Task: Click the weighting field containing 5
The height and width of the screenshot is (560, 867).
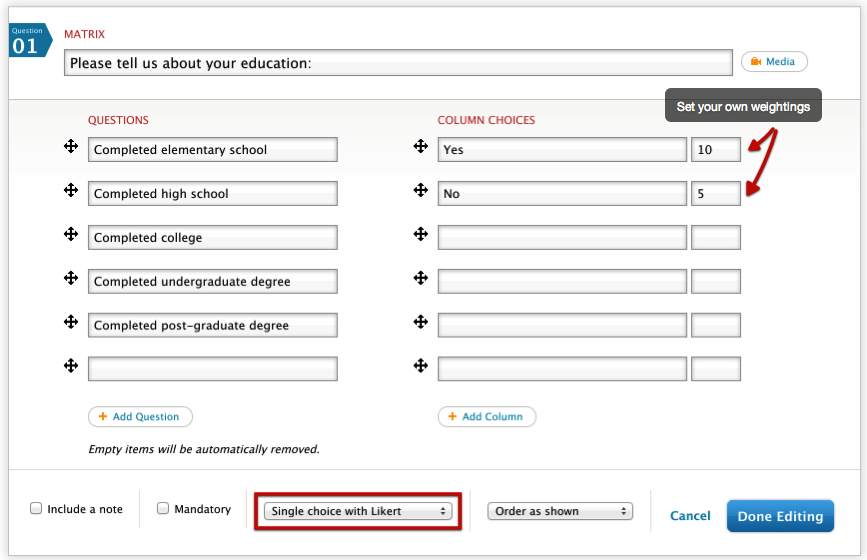Action: pyautogui.click(x=716, y=194)
